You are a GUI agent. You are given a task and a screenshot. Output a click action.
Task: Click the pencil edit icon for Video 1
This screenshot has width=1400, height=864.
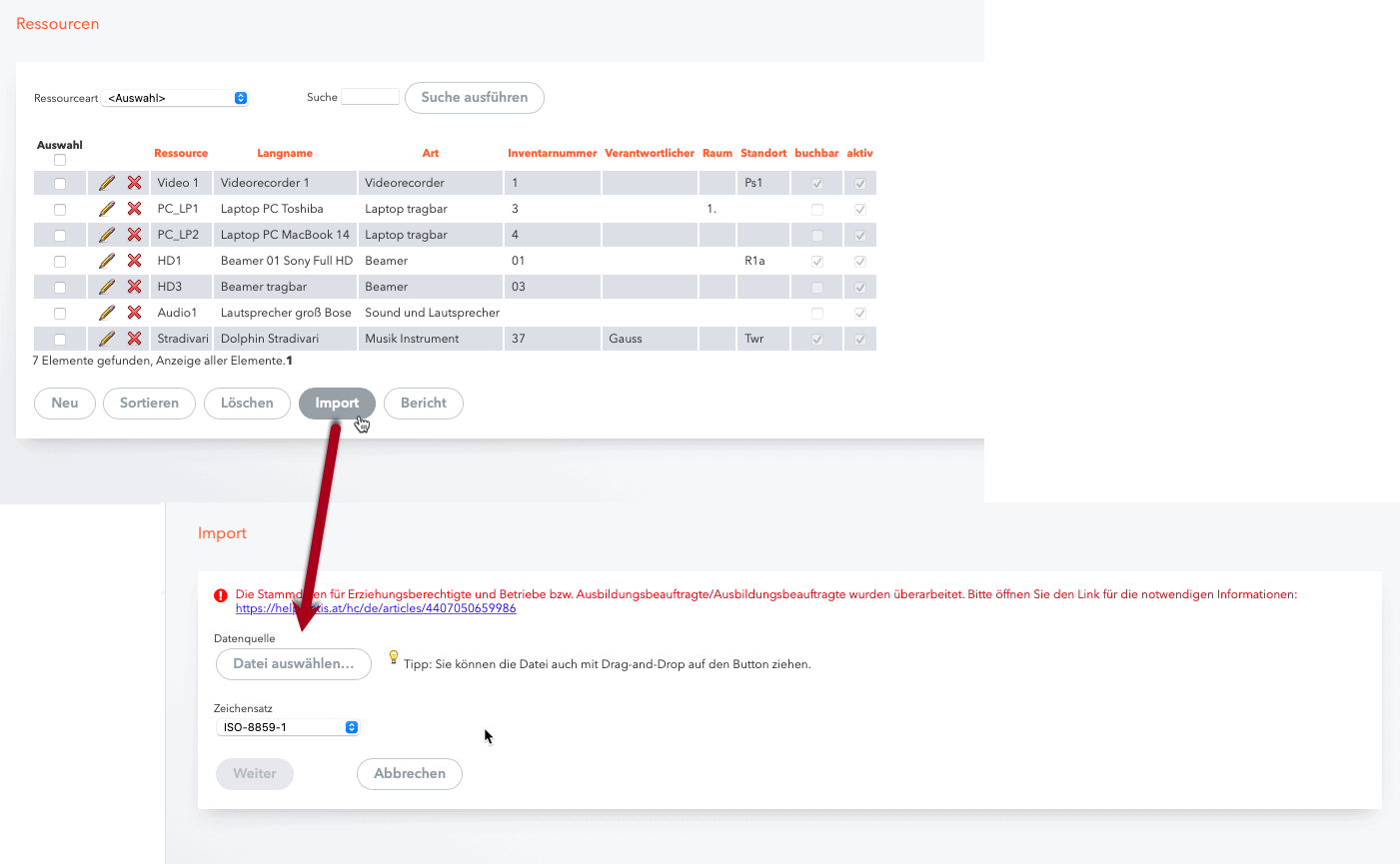[107, 183]
